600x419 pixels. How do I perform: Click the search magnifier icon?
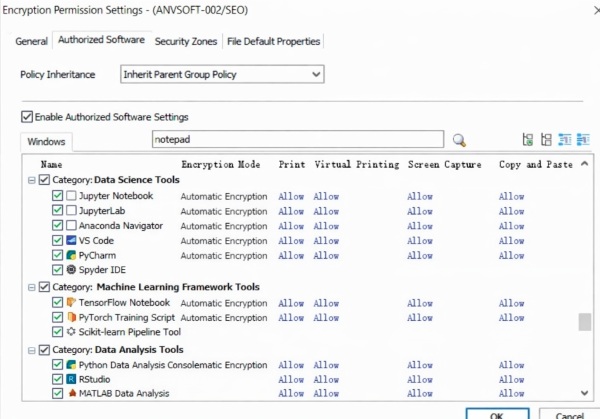[x=459, y=140]
